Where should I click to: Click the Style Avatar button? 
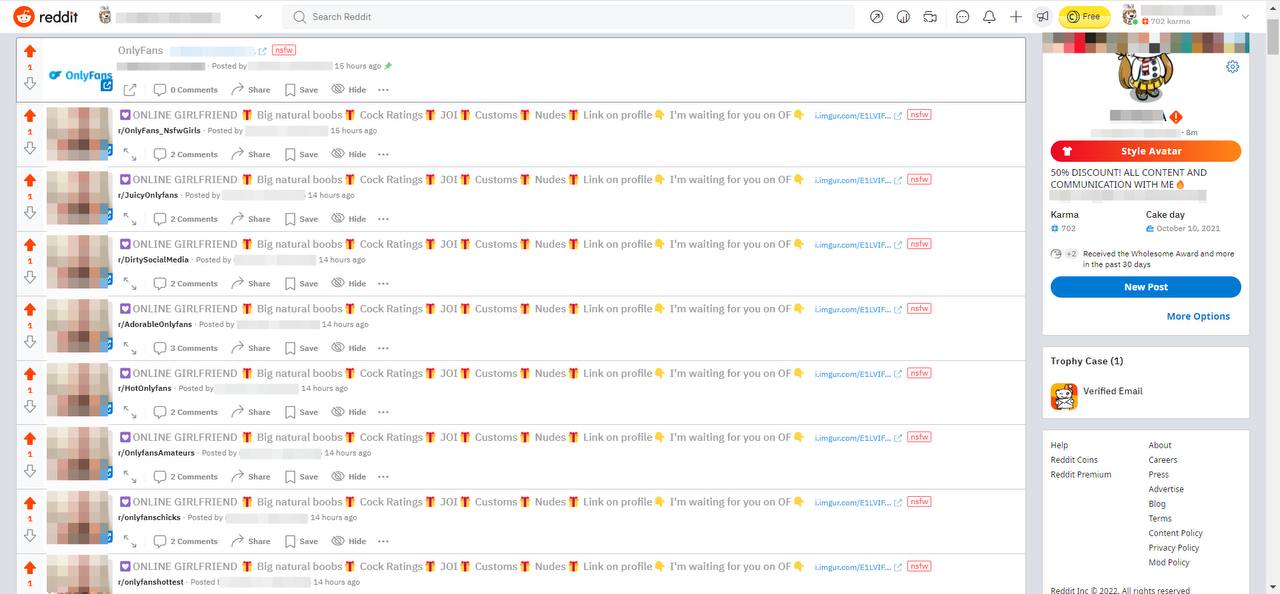pos(1146,151)
